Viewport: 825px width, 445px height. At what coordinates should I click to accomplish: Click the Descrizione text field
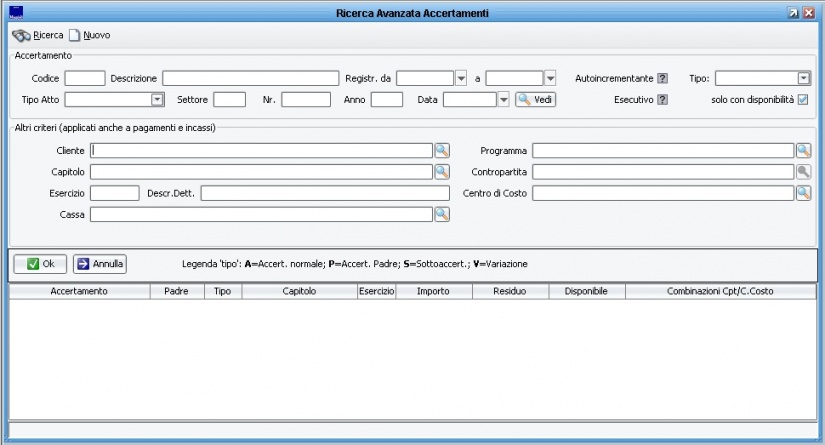(x=250, y=78)
